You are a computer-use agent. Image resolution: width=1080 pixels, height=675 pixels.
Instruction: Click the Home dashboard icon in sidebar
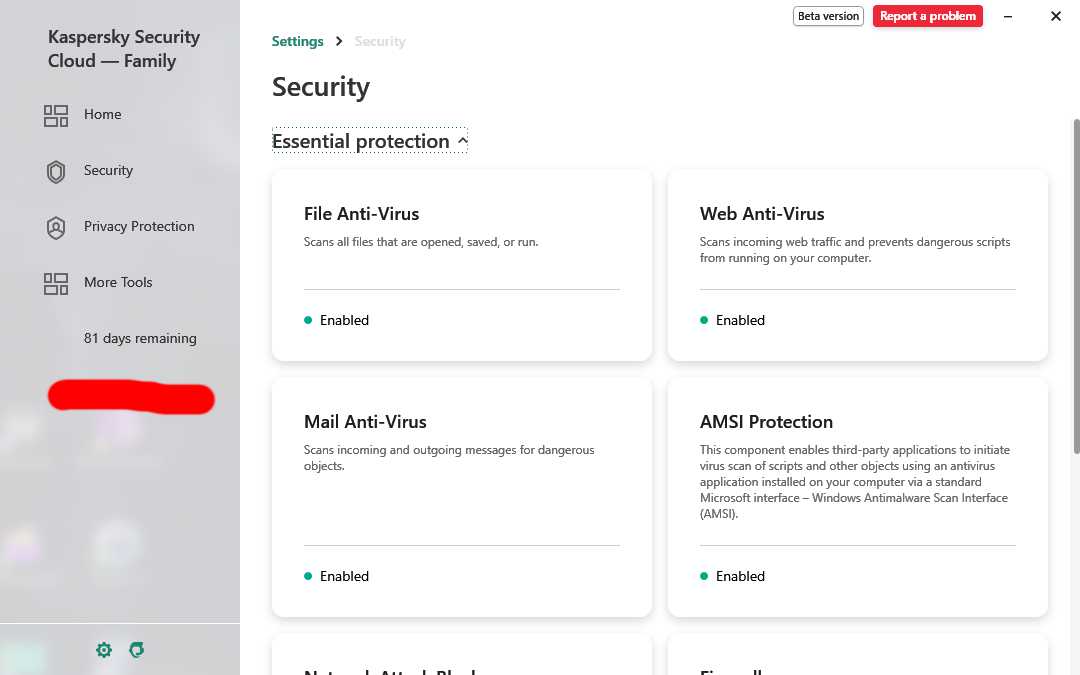coord(56,115)
